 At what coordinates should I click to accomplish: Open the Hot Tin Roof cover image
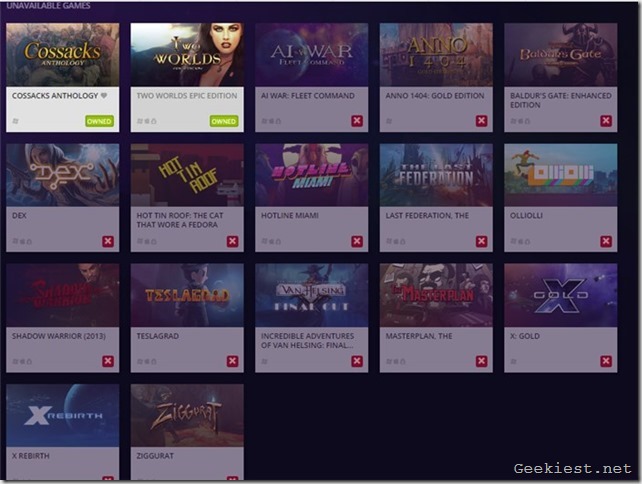[x=187, y=175]
